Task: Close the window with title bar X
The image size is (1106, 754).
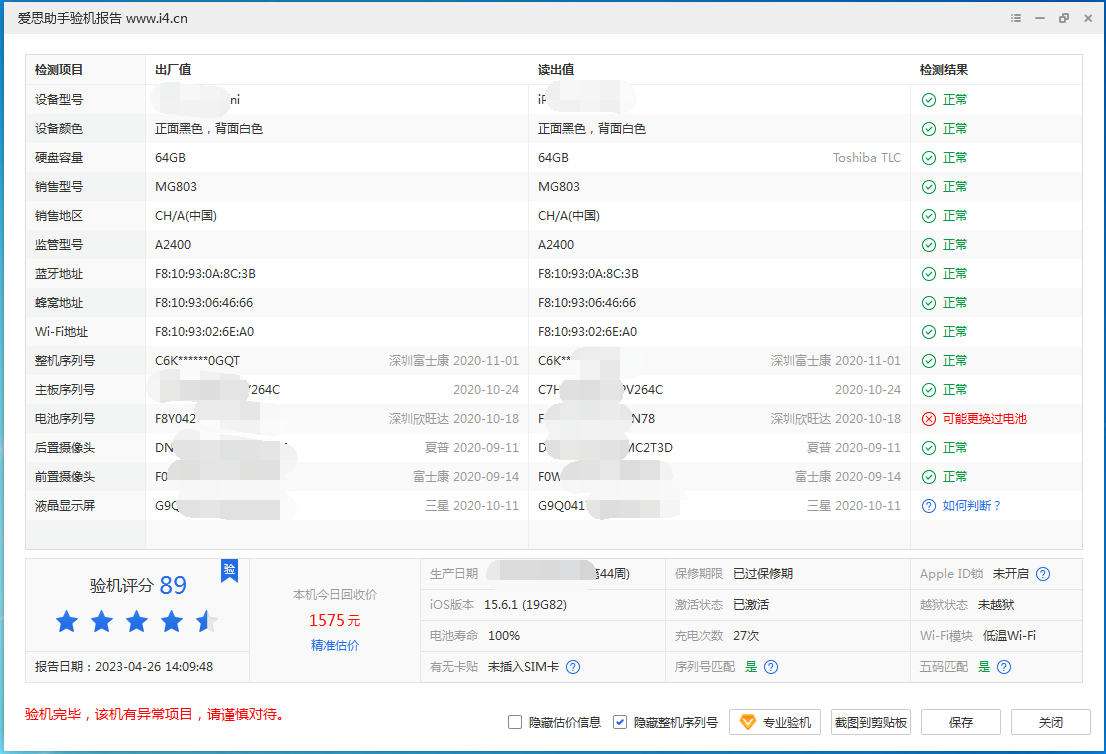Action: [1088, 18]
